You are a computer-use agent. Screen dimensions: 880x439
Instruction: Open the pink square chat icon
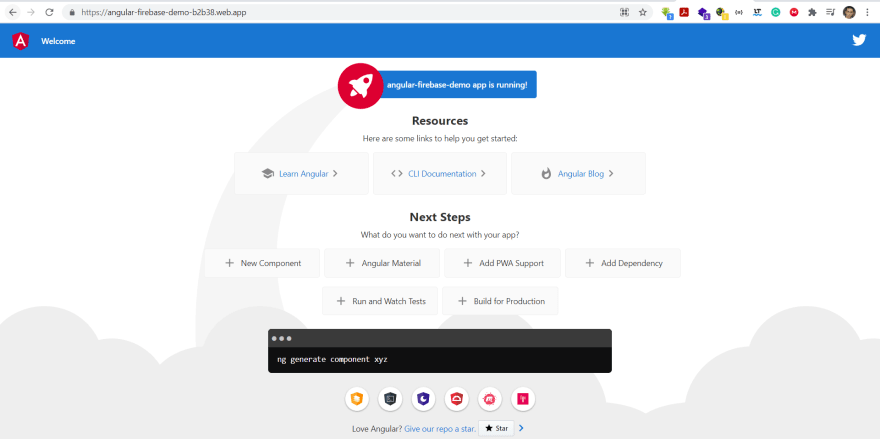coord(523,399)
